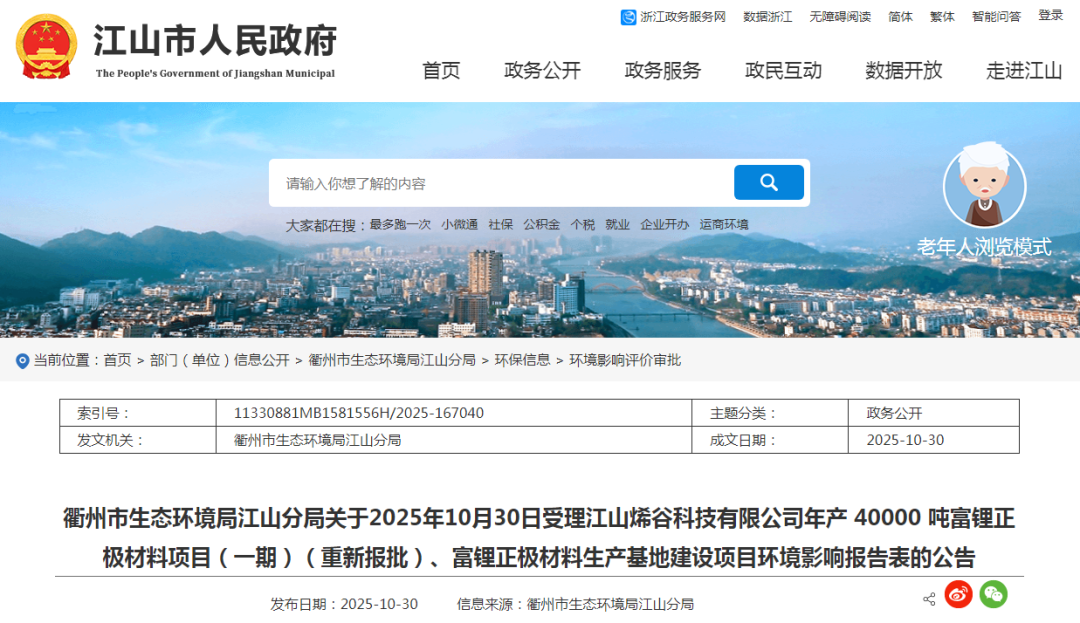Image resolution: width=1080 pixels, height=623 pixels.
Task: Share the announcement via WeChat icon
Action: click(x=993, y=594)
